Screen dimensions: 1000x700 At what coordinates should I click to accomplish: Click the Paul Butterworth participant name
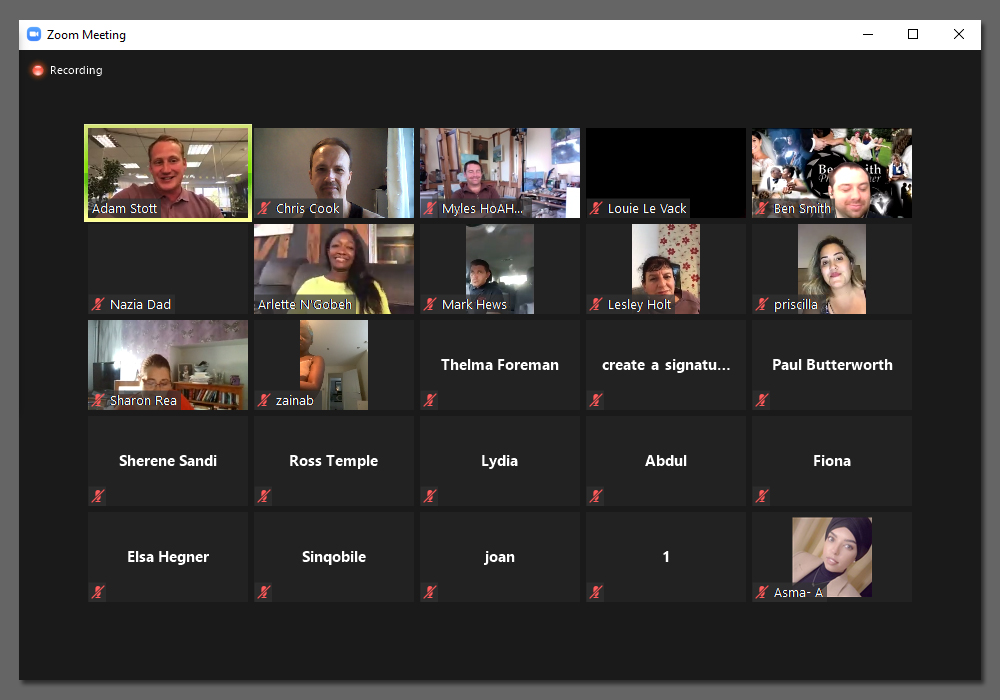click(x=832, y=365)
